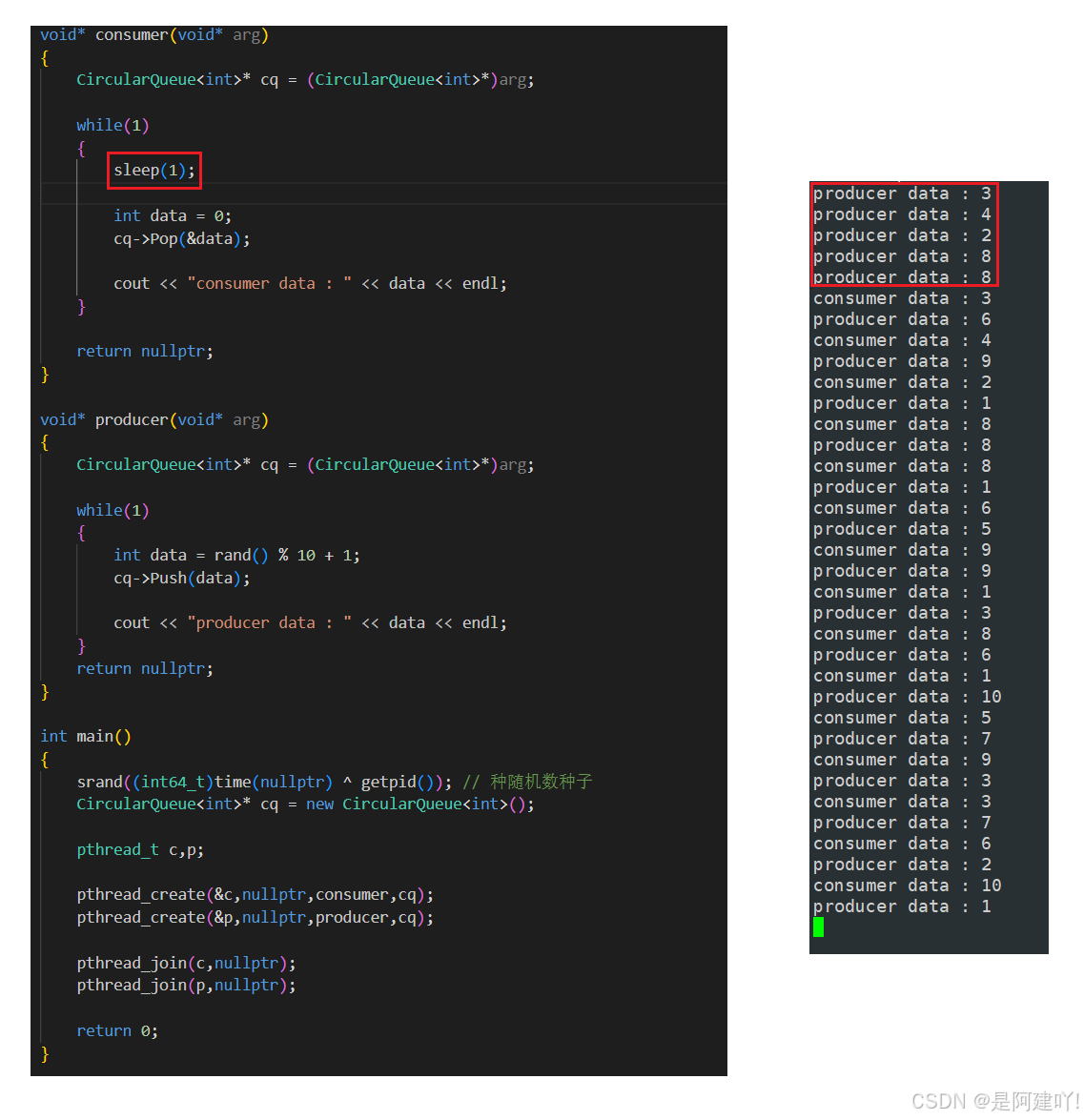Click the cout line printing "producer data : "
This screenshot has width=1084, height=1120.
tap(310, 622)
